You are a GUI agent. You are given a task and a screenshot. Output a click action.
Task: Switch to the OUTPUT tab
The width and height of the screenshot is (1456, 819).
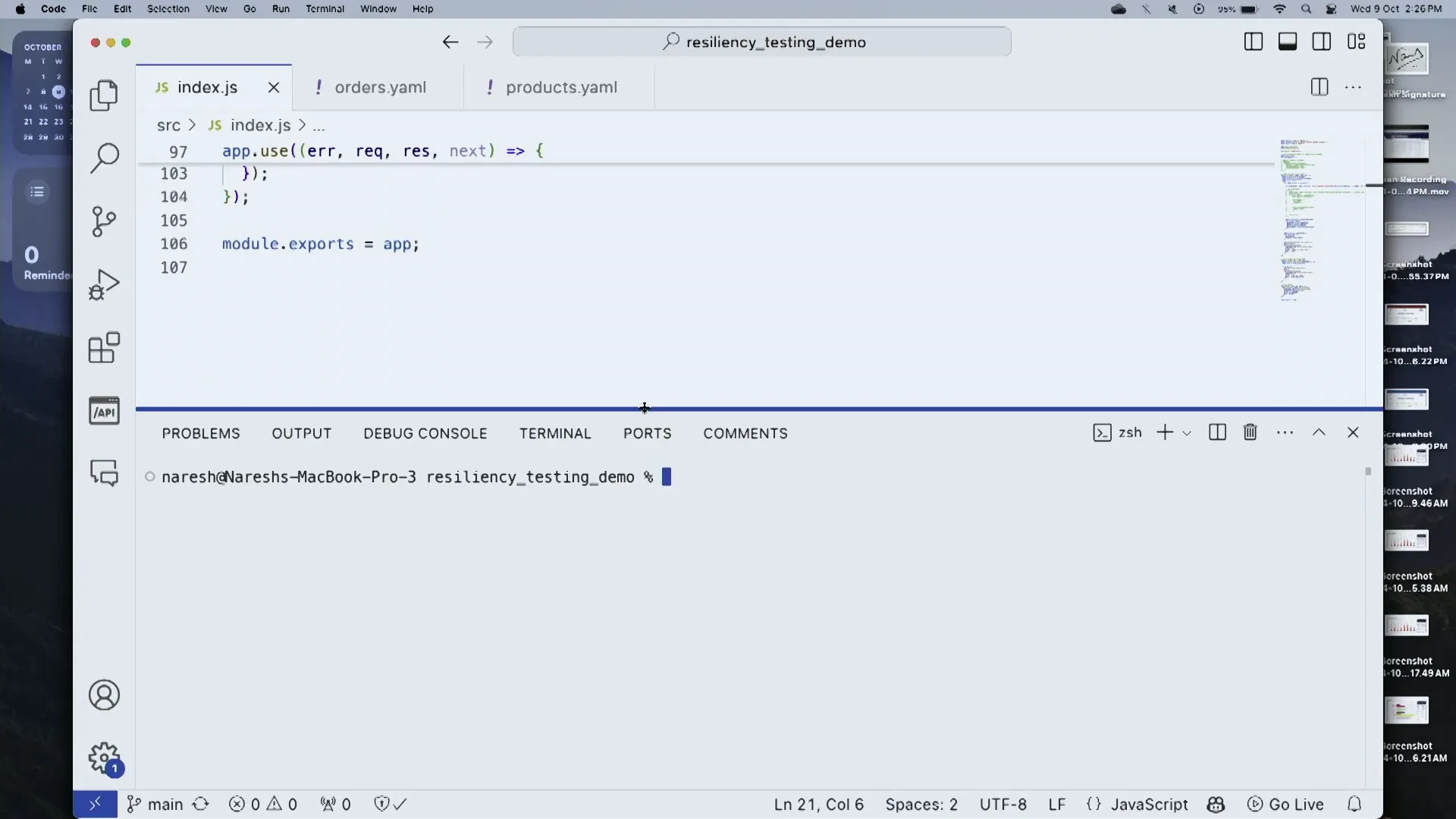point(301,432)
